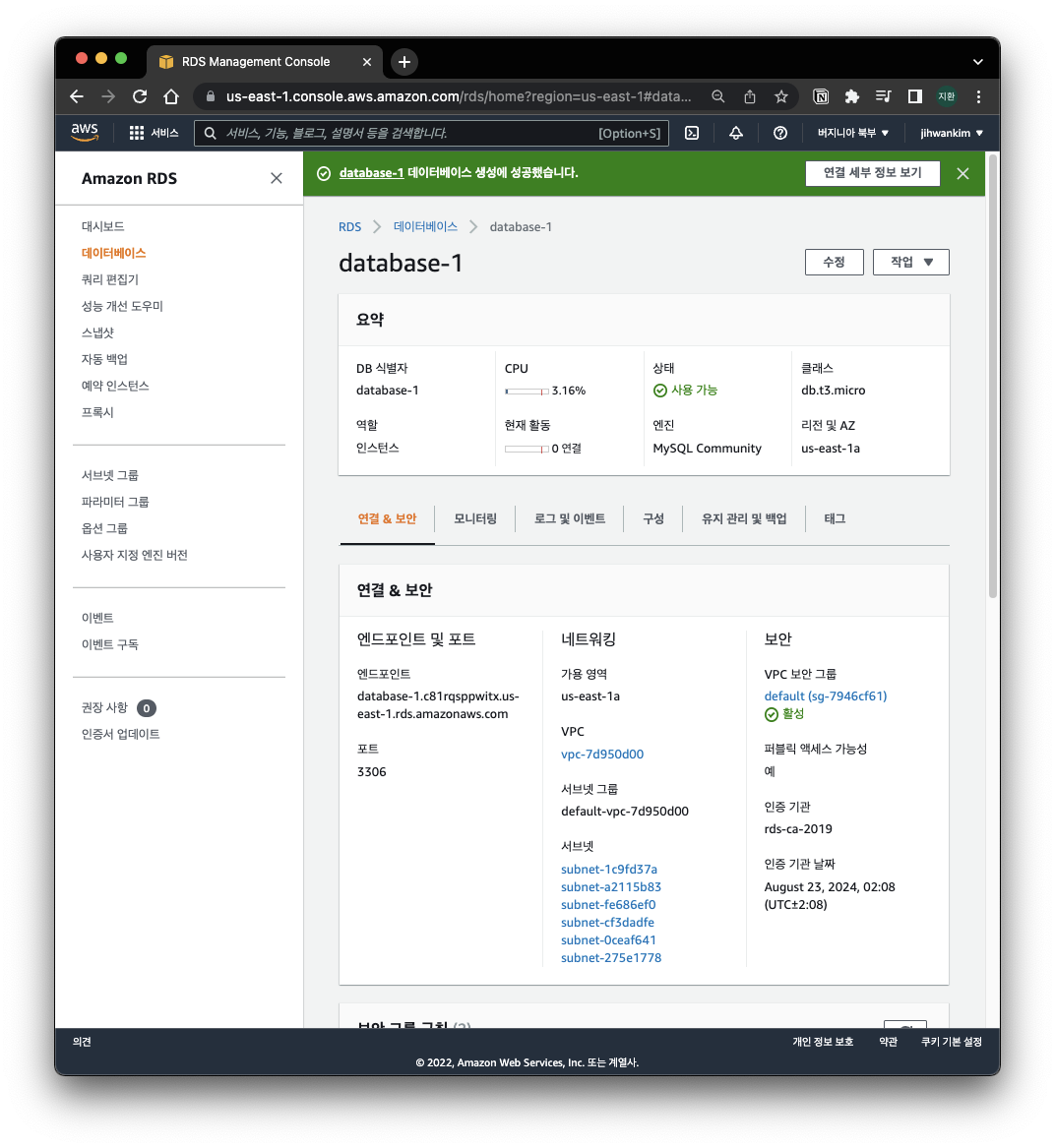The width and height of the screenshot is (1055, 1148).
Task: Open the services grid menu icon
Action: (x=136, y=133)
